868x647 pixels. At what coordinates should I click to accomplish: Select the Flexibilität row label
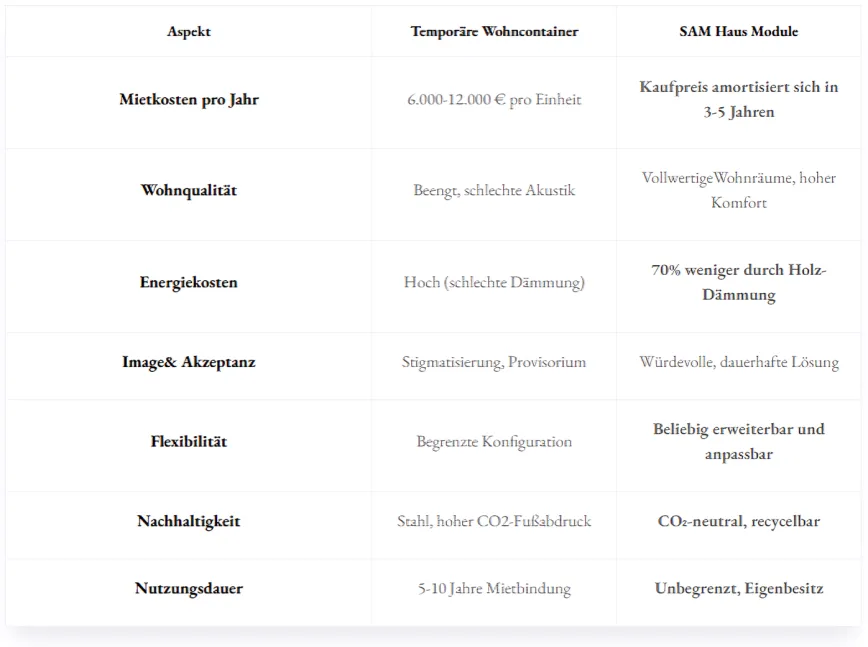point(189,442)
